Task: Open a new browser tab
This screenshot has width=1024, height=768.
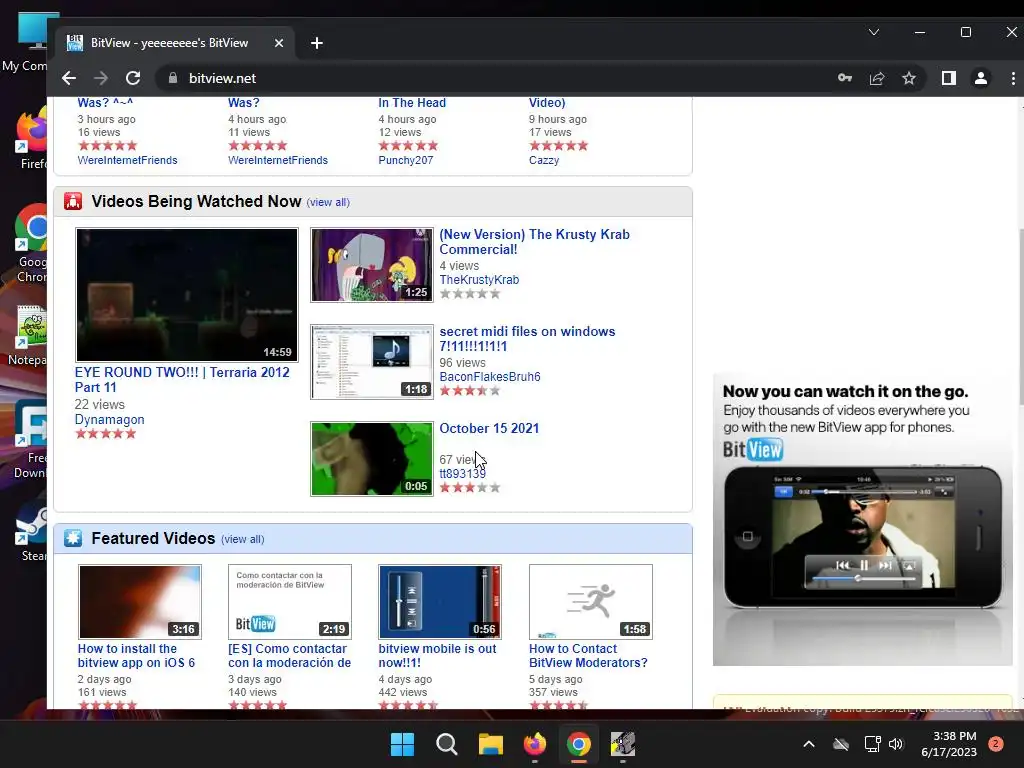Action: 317,43
